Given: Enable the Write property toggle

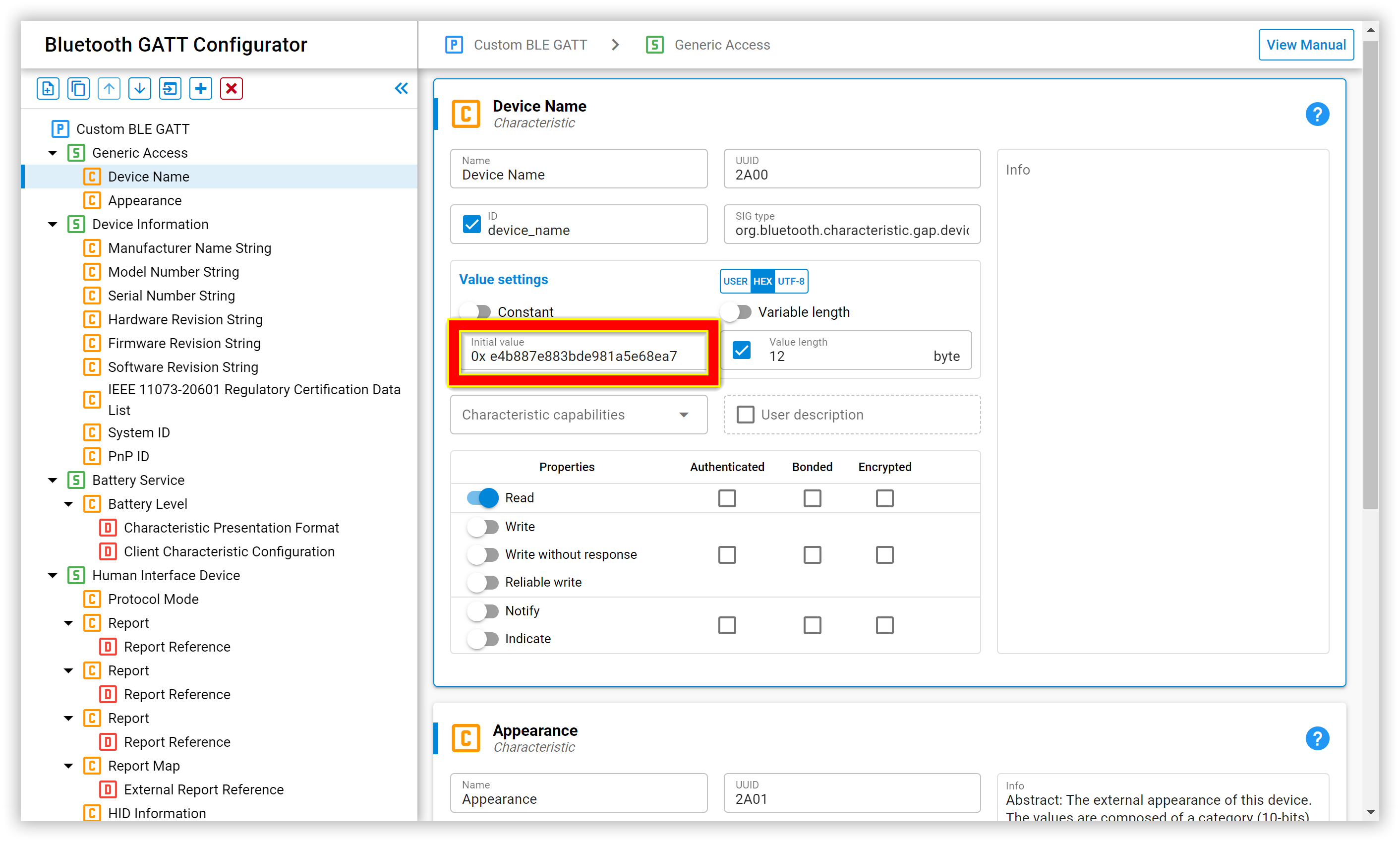Looking at the screenshot, I should coord(482,527).
